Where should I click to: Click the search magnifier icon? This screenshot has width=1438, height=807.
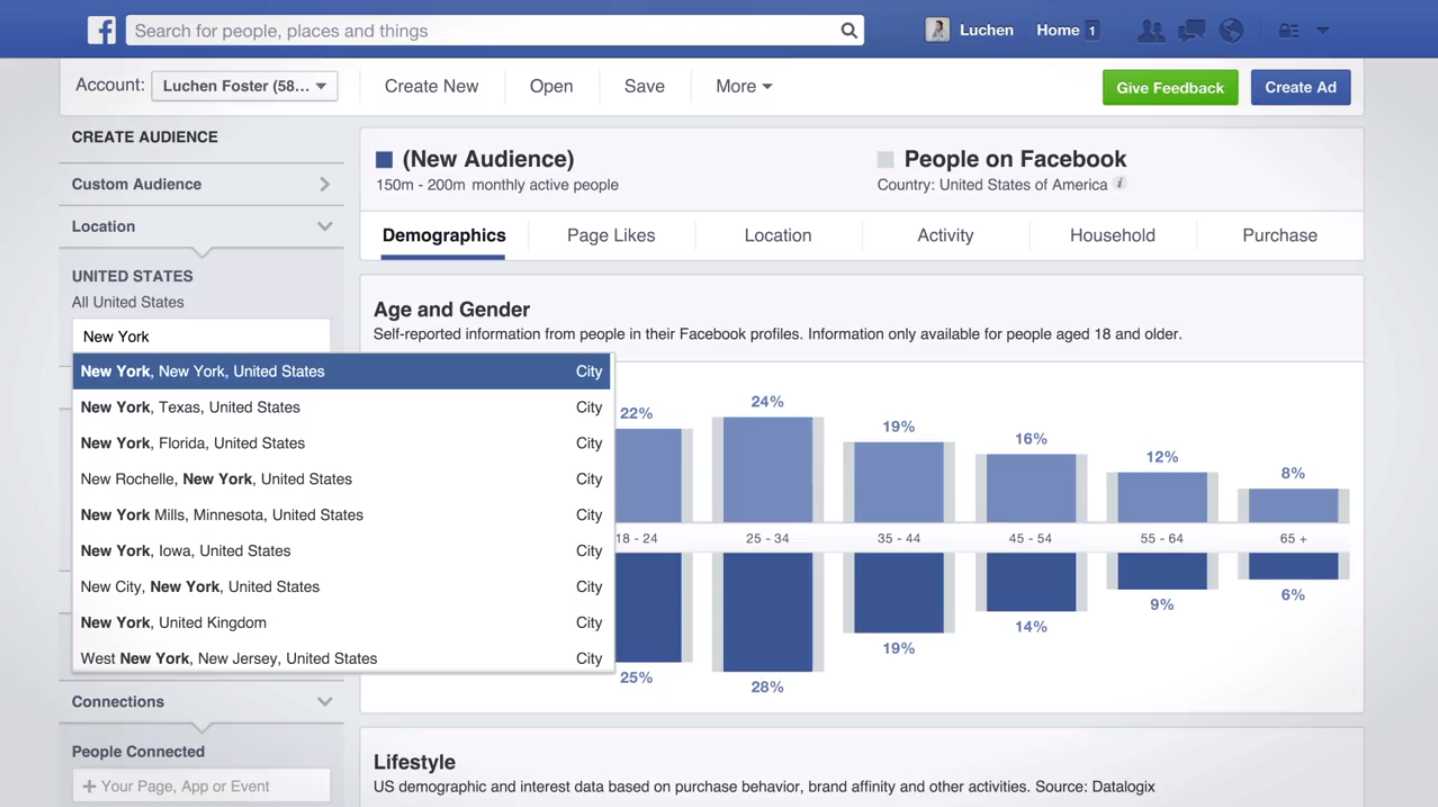[849, 31]
